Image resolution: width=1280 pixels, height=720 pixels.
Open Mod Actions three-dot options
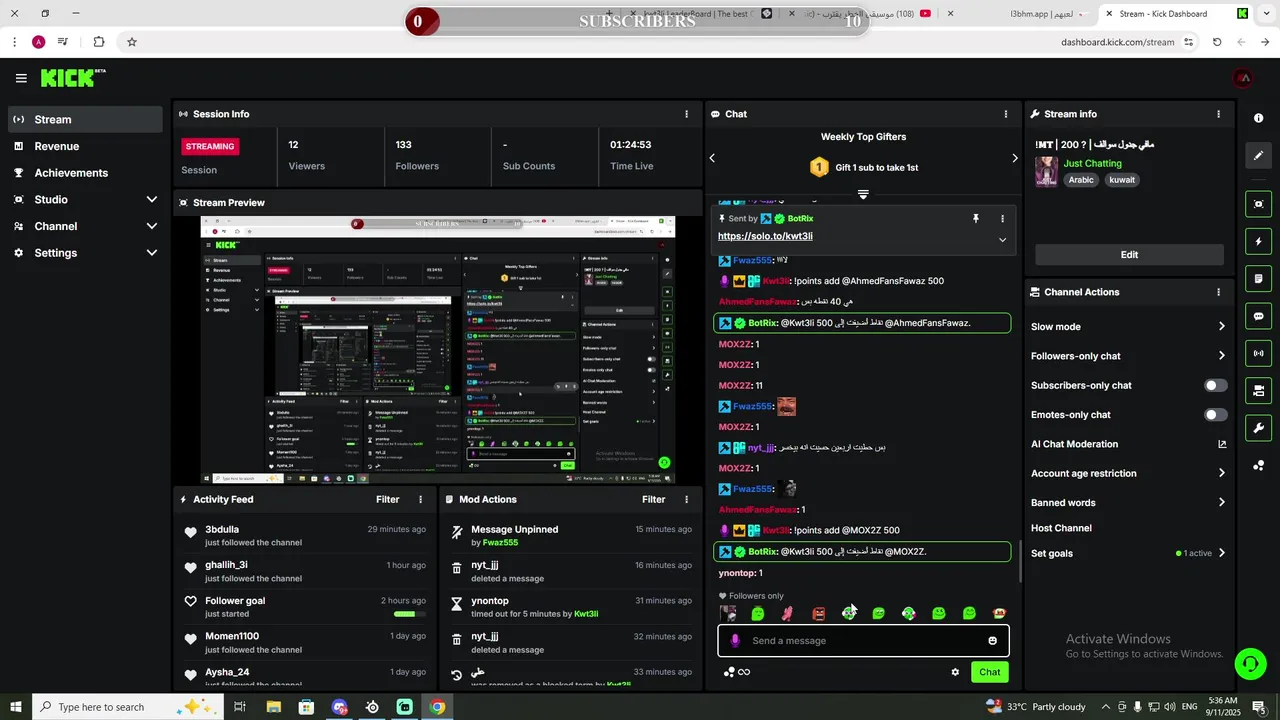click(686, 499)
